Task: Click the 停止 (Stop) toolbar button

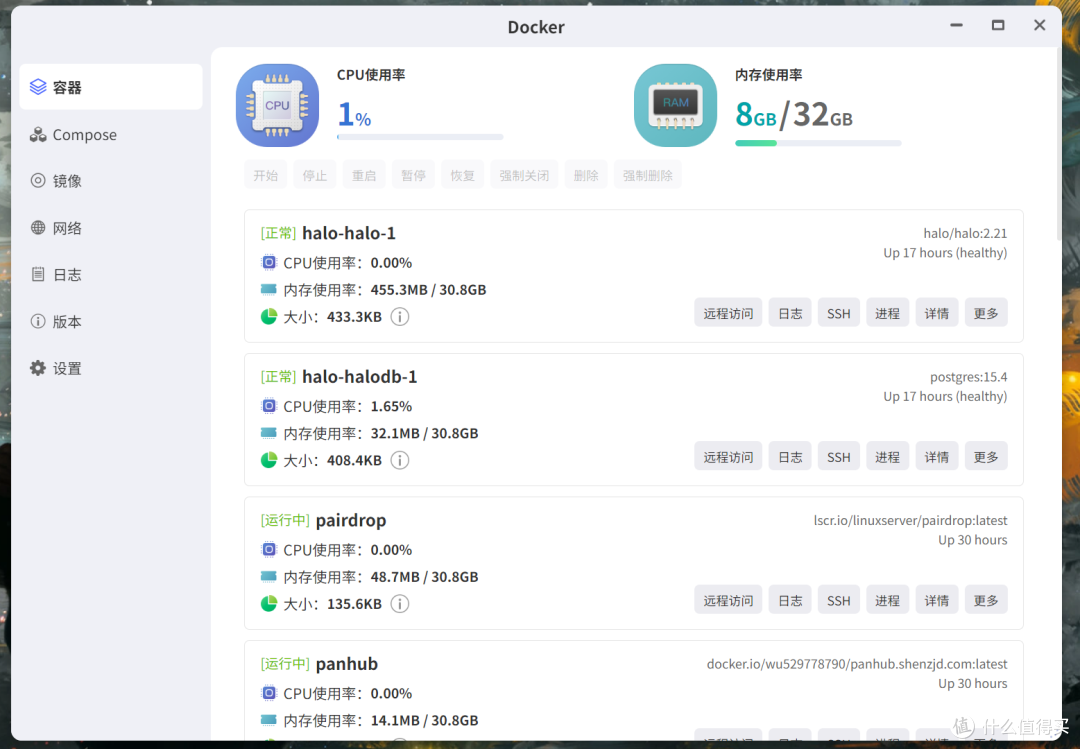Action: click(x=315, y=175)
